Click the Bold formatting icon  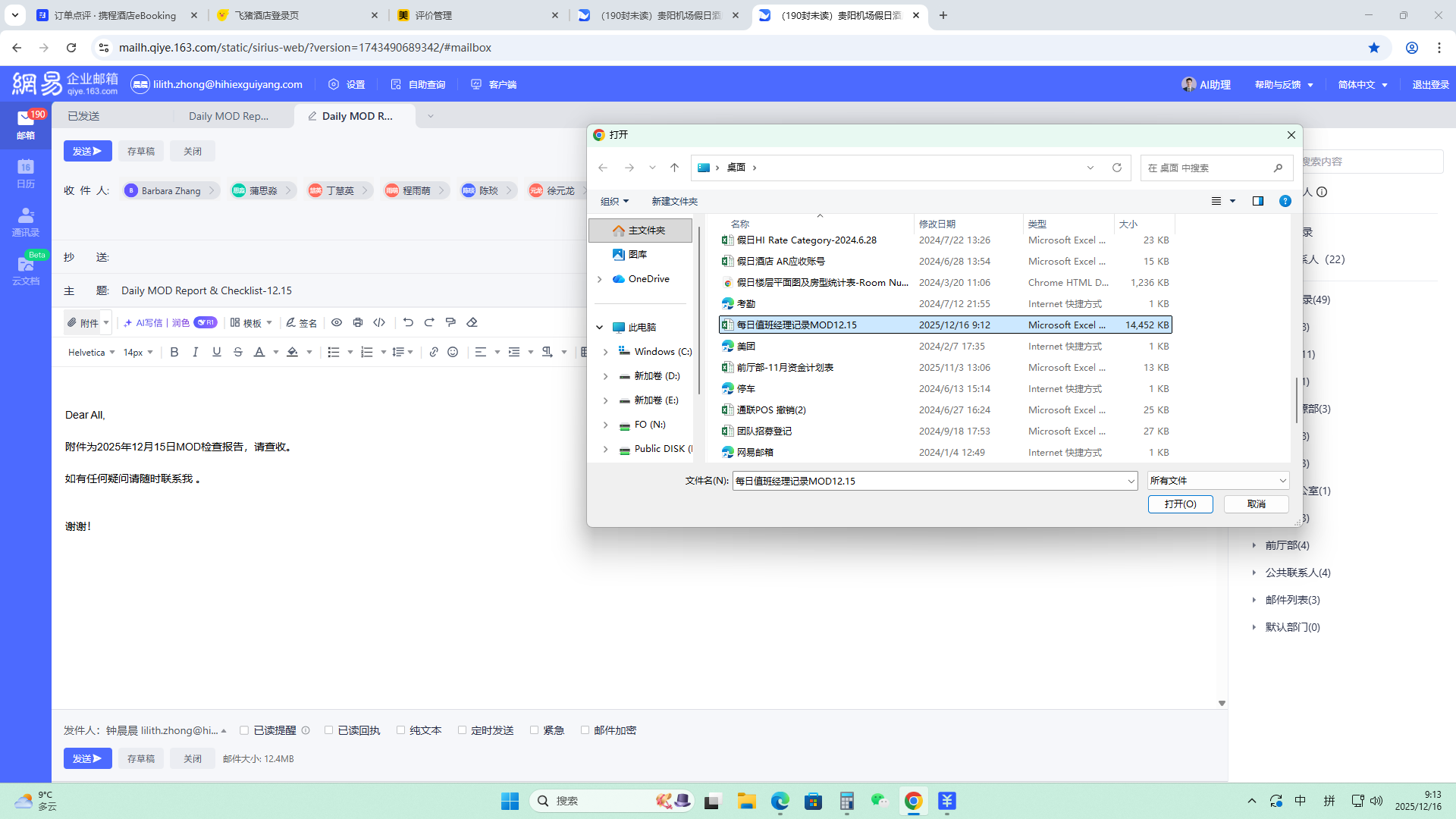click(x=174, y=352)
